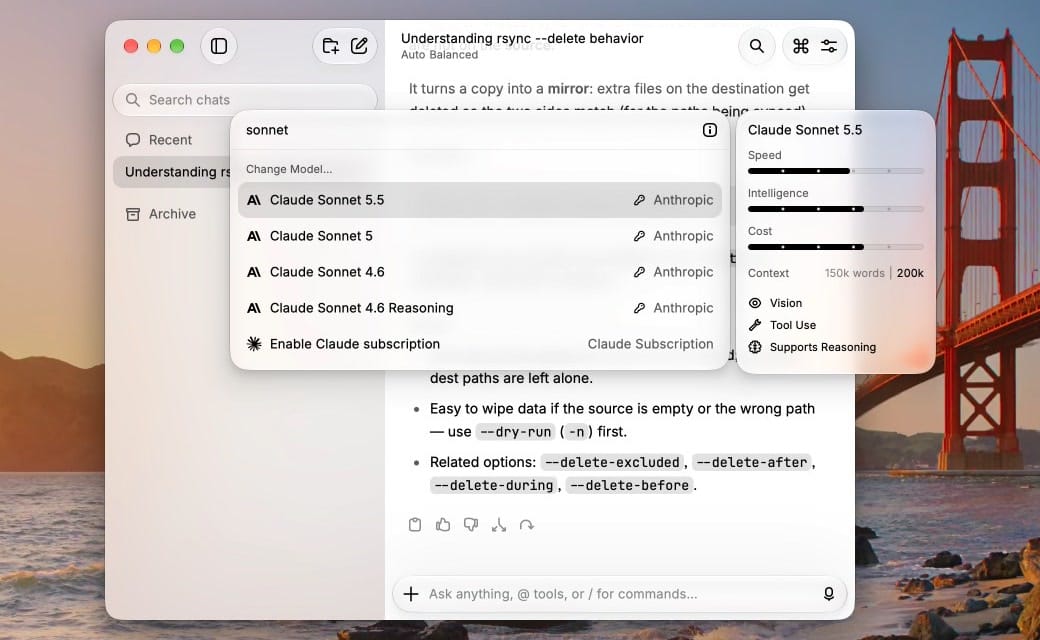Open the command palette icon

pyautogui.click(x=801, y=46)
